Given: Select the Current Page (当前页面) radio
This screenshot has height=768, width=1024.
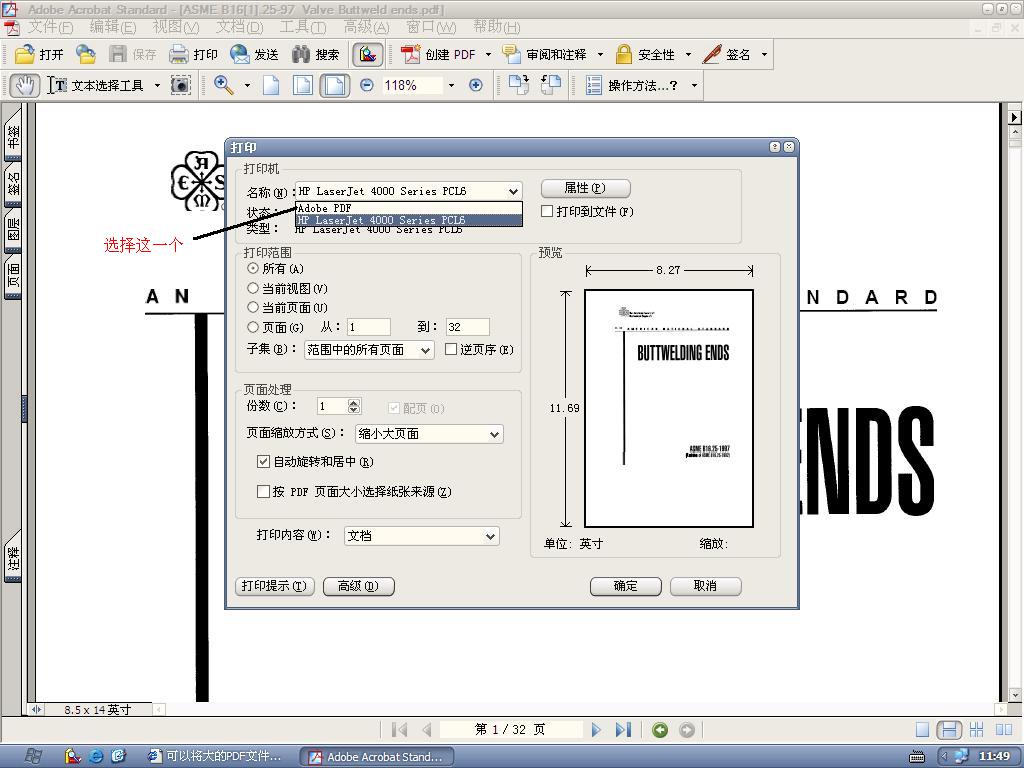Looking at the screenshot, I should click(253, 307).
